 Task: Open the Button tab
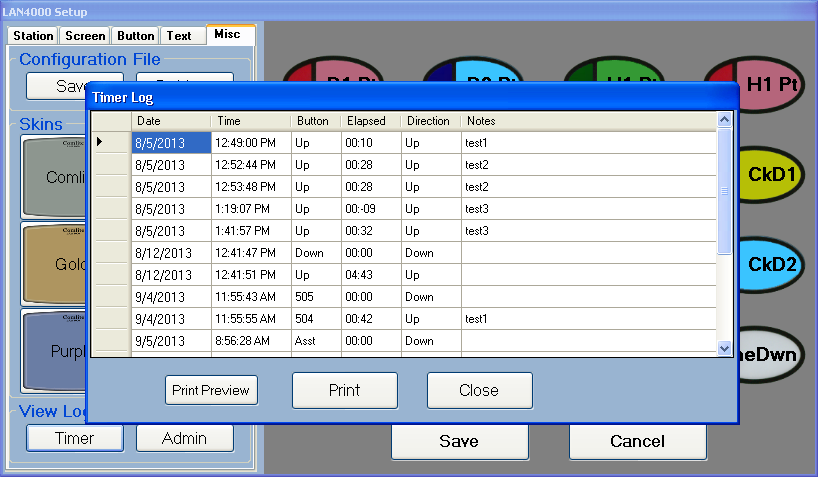tap(136, 36)
